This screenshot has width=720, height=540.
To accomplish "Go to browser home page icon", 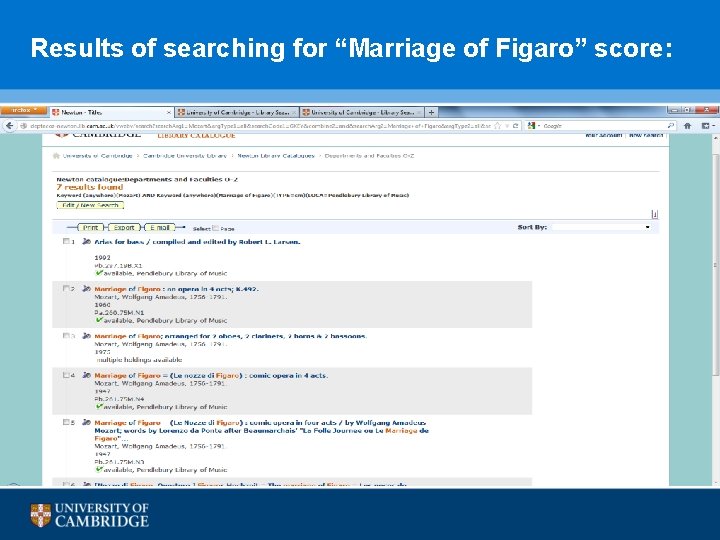I will click(x=687, y=126).
